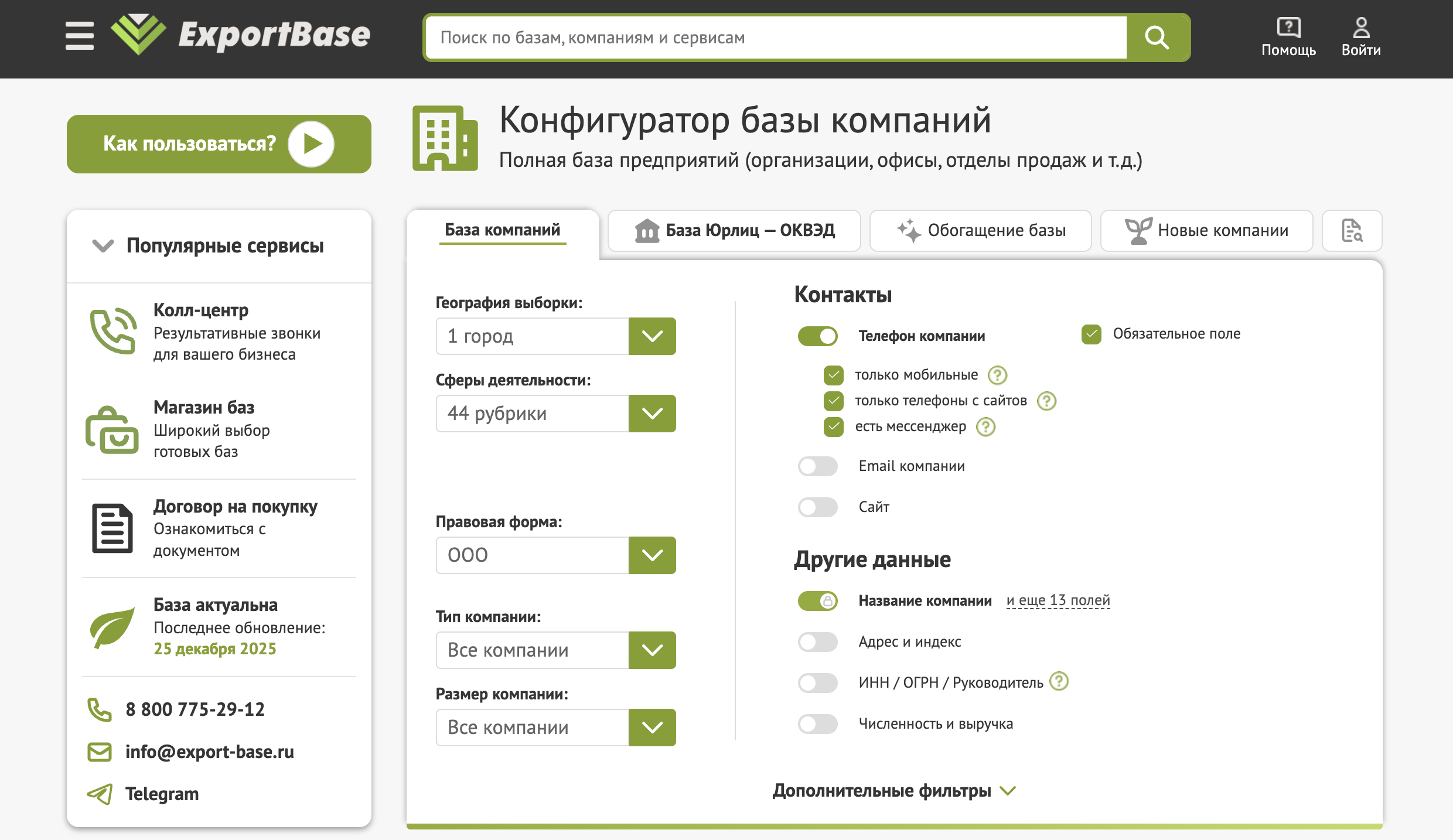Click the search magnifier button
The height and width of the screenshot is (840, 1453).
[1157, 37]
